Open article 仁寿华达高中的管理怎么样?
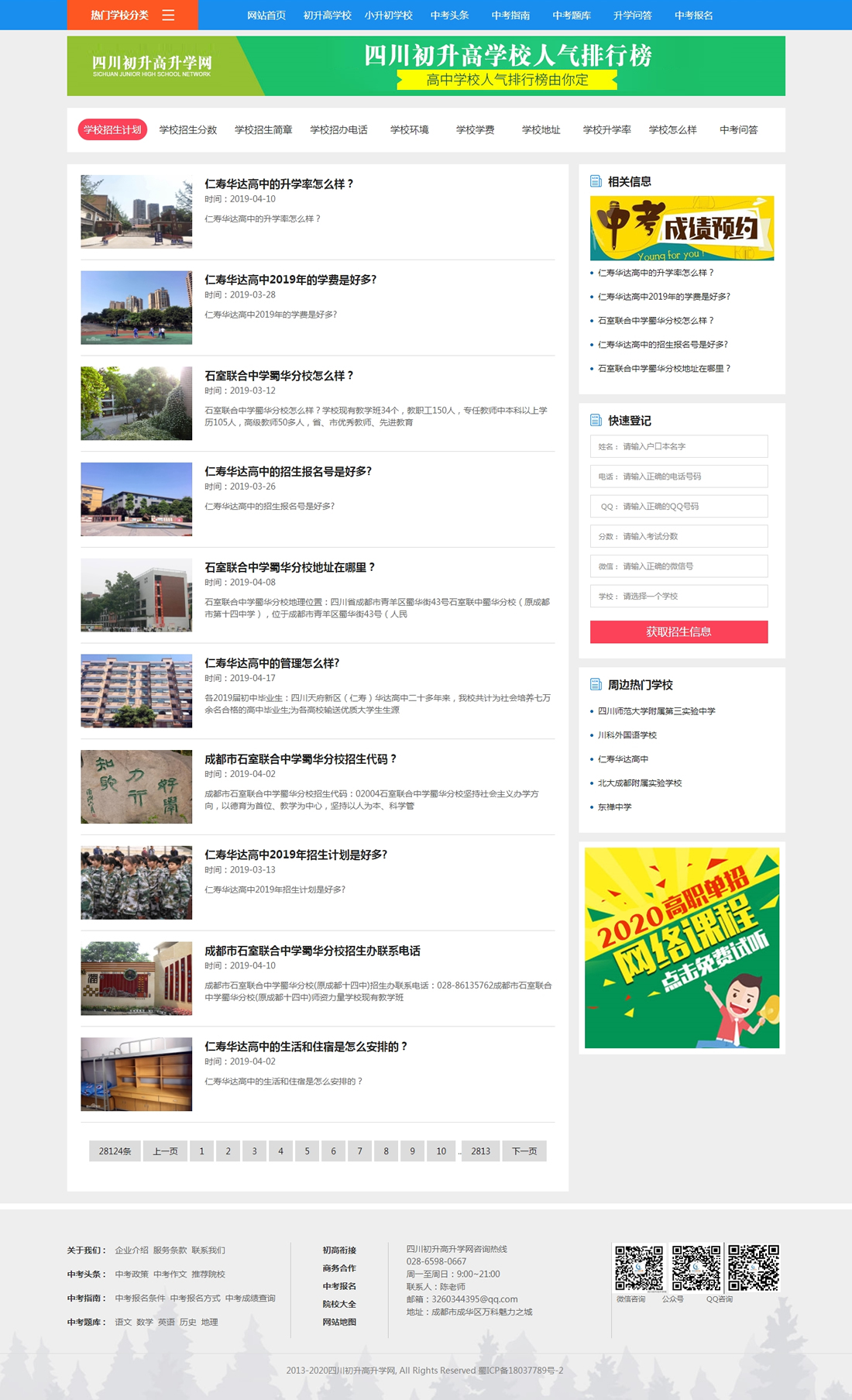The image size is (852, 1400). (x=272, y=663)
